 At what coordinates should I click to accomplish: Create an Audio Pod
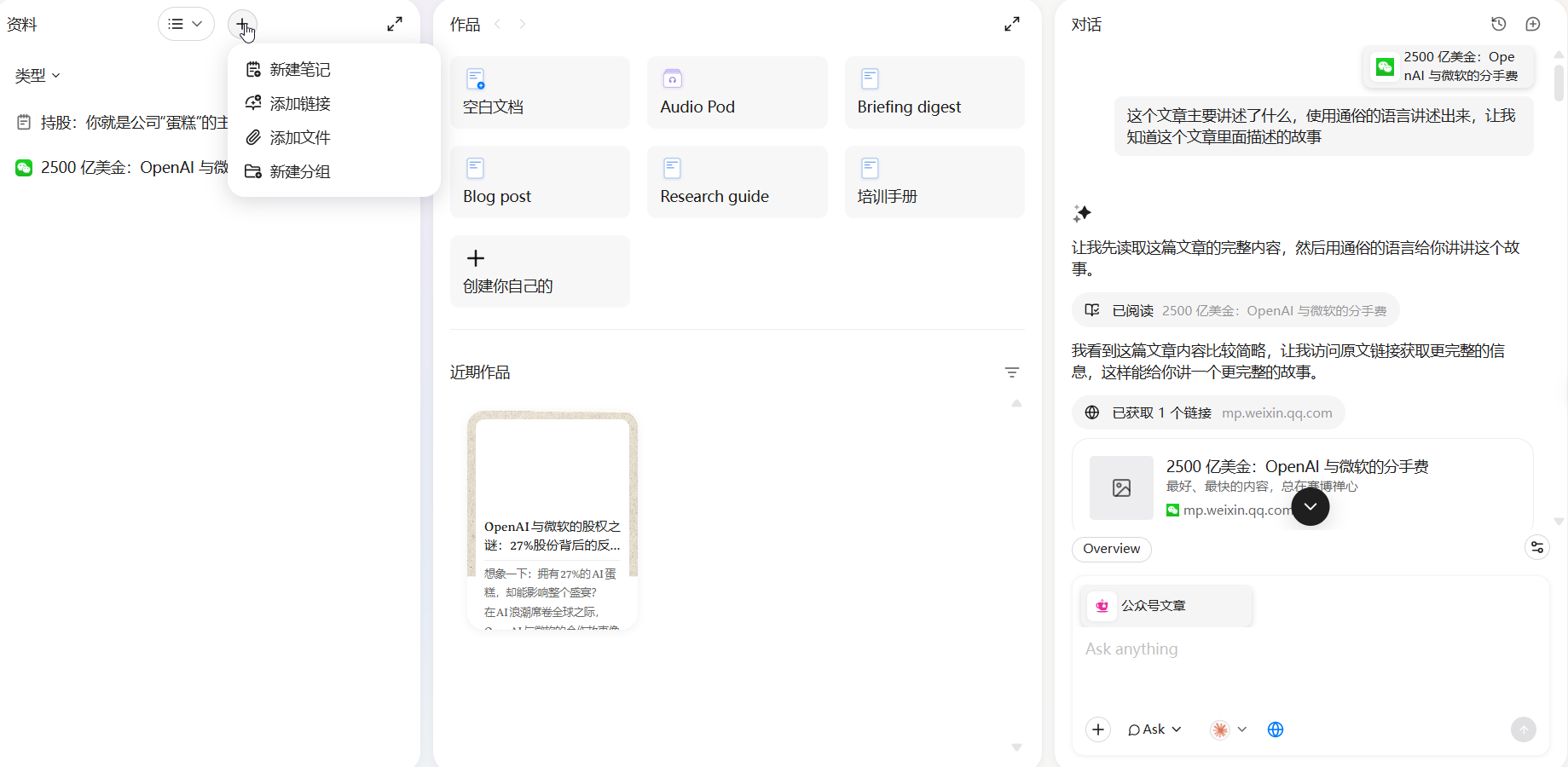coord(738,92)
